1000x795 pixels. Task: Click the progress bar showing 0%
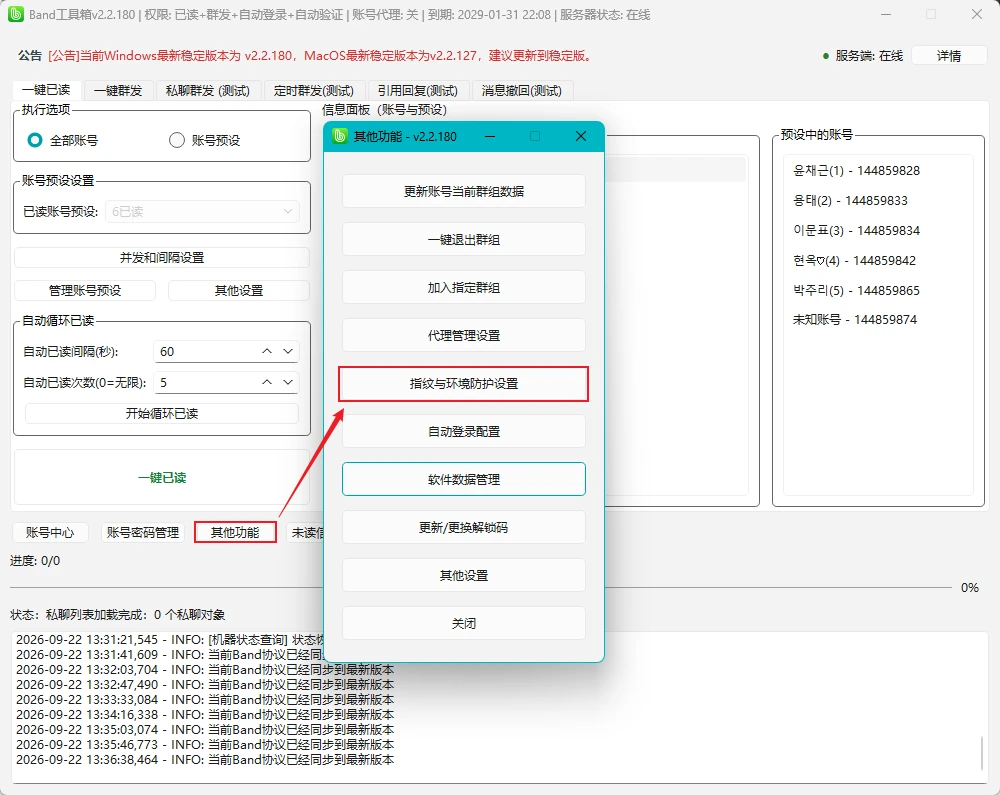(x=482, y=587)
